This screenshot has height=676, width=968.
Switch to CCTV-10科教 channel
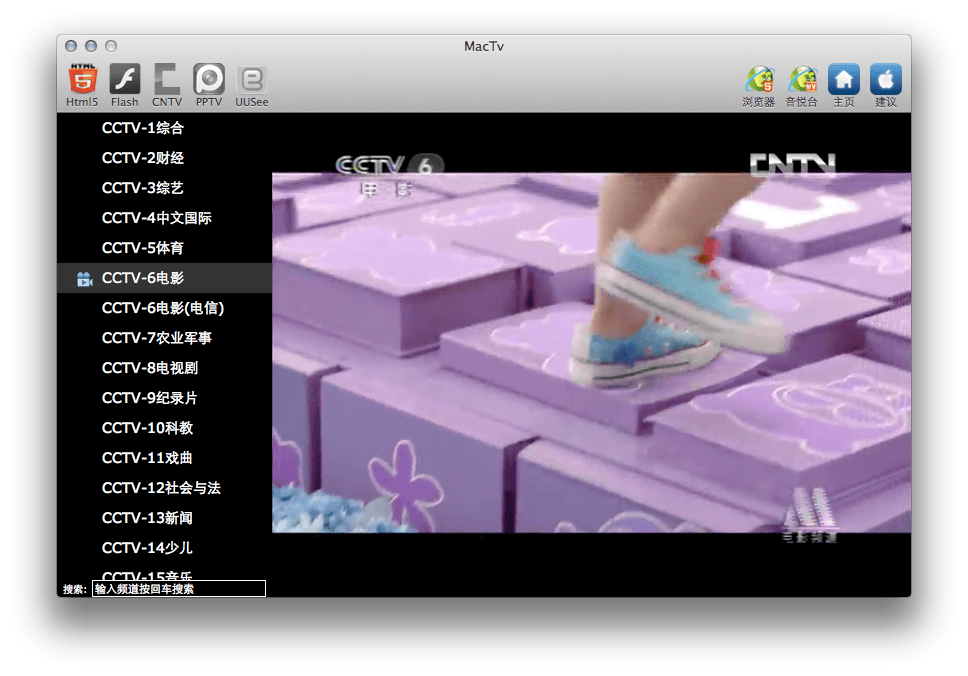point(164,428)
